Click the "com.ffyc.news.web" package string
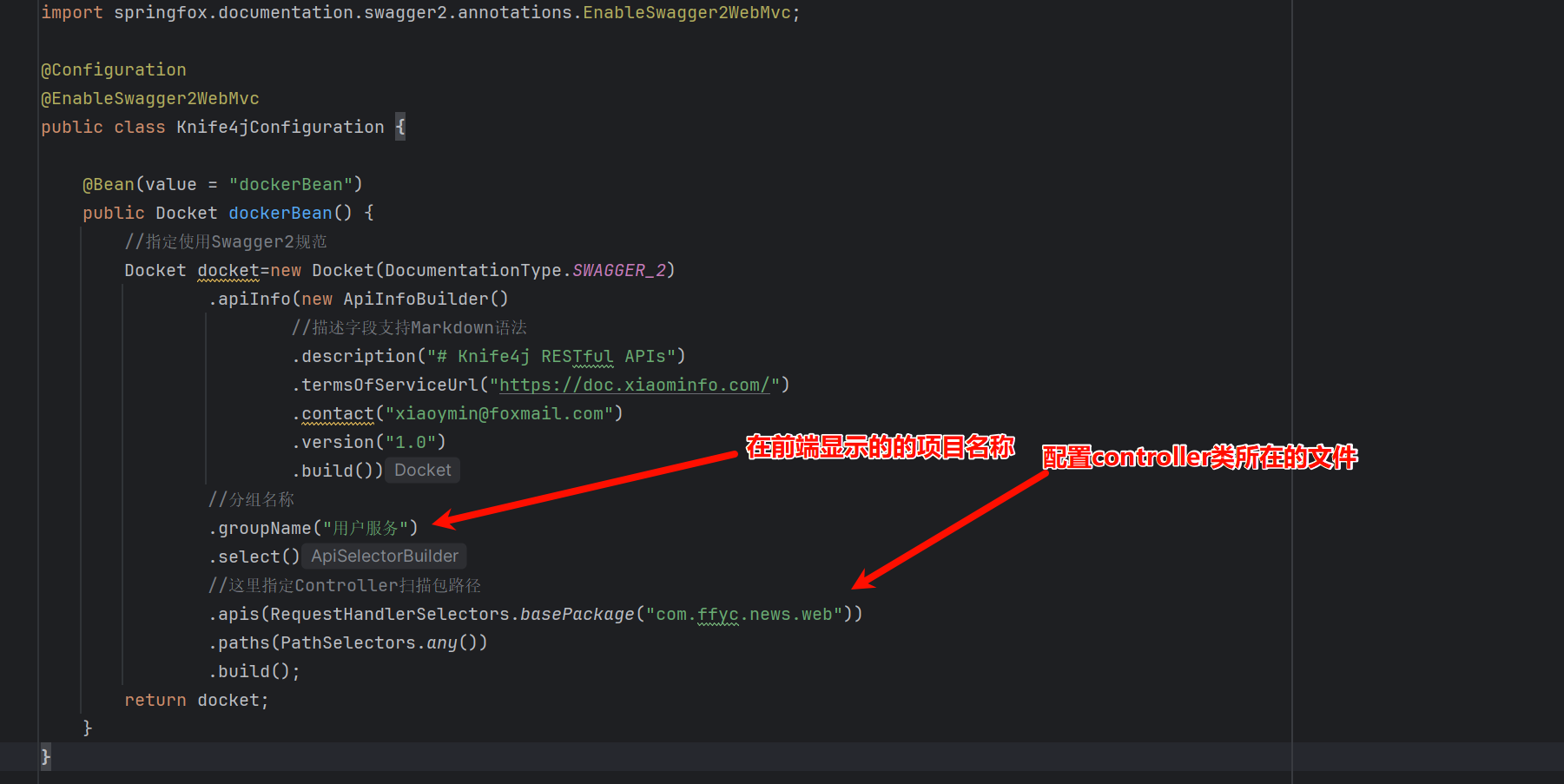Image resolution: width=1564 pixels, height=784 pixels. pos(744,614)
